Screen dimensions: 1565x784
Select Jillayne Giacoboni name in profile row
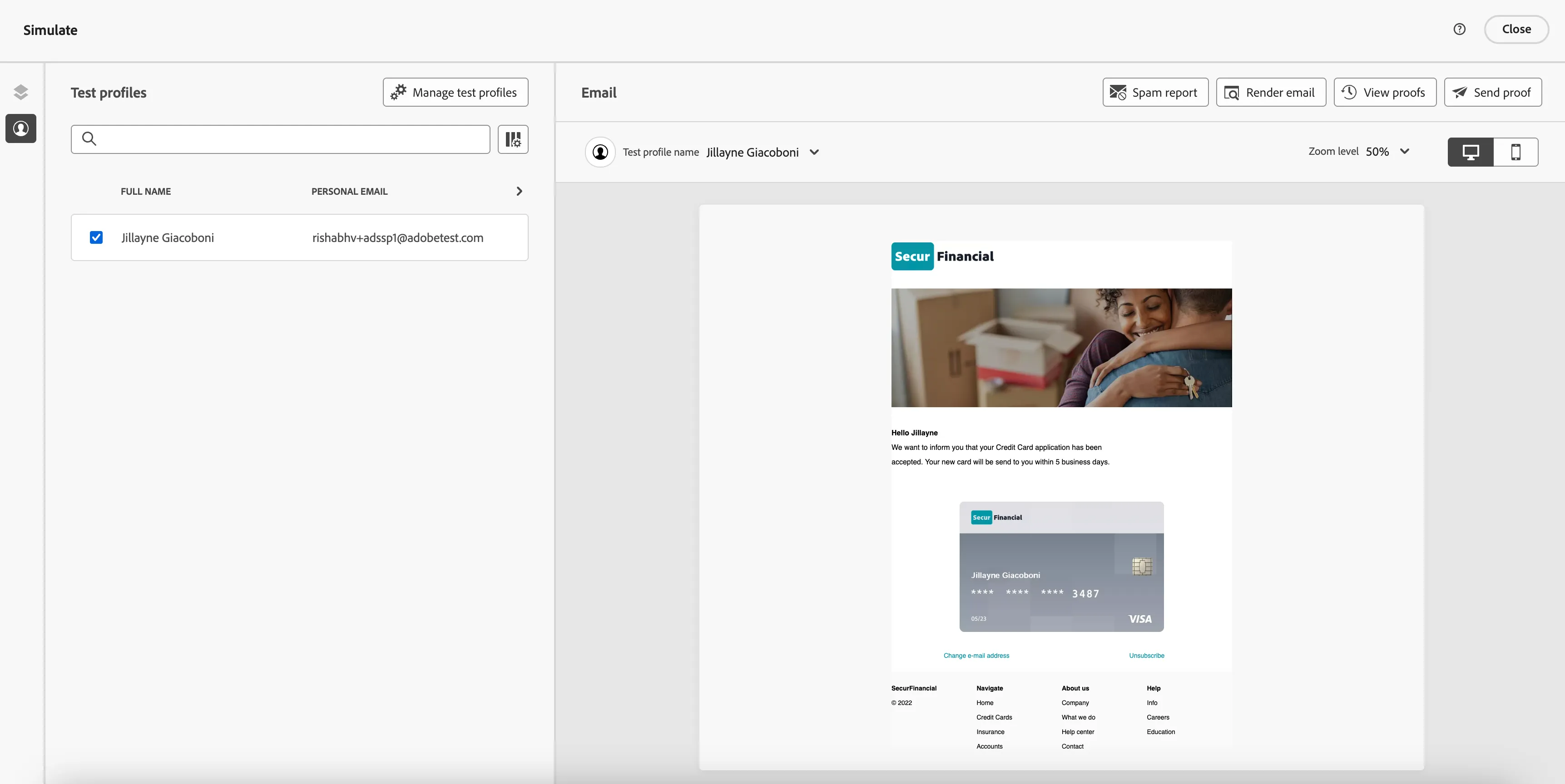coord(168,237)
